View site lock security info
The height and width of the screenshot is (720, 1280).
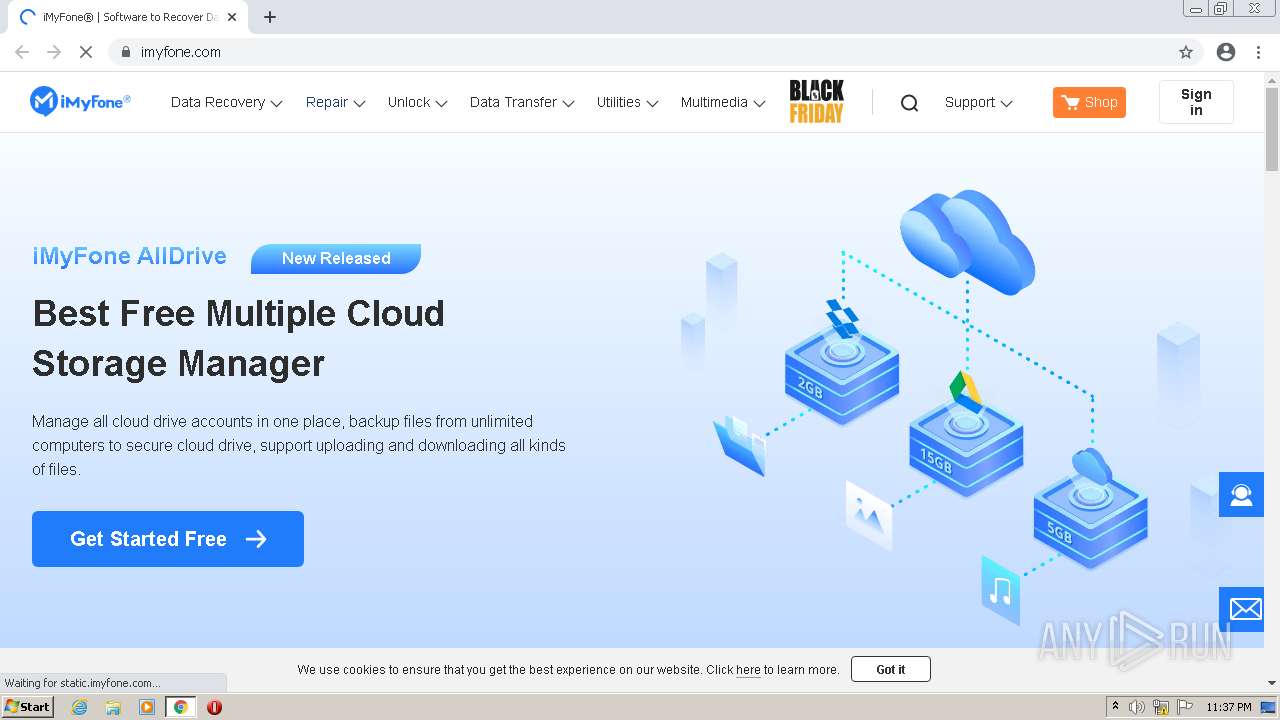point(126,52)
